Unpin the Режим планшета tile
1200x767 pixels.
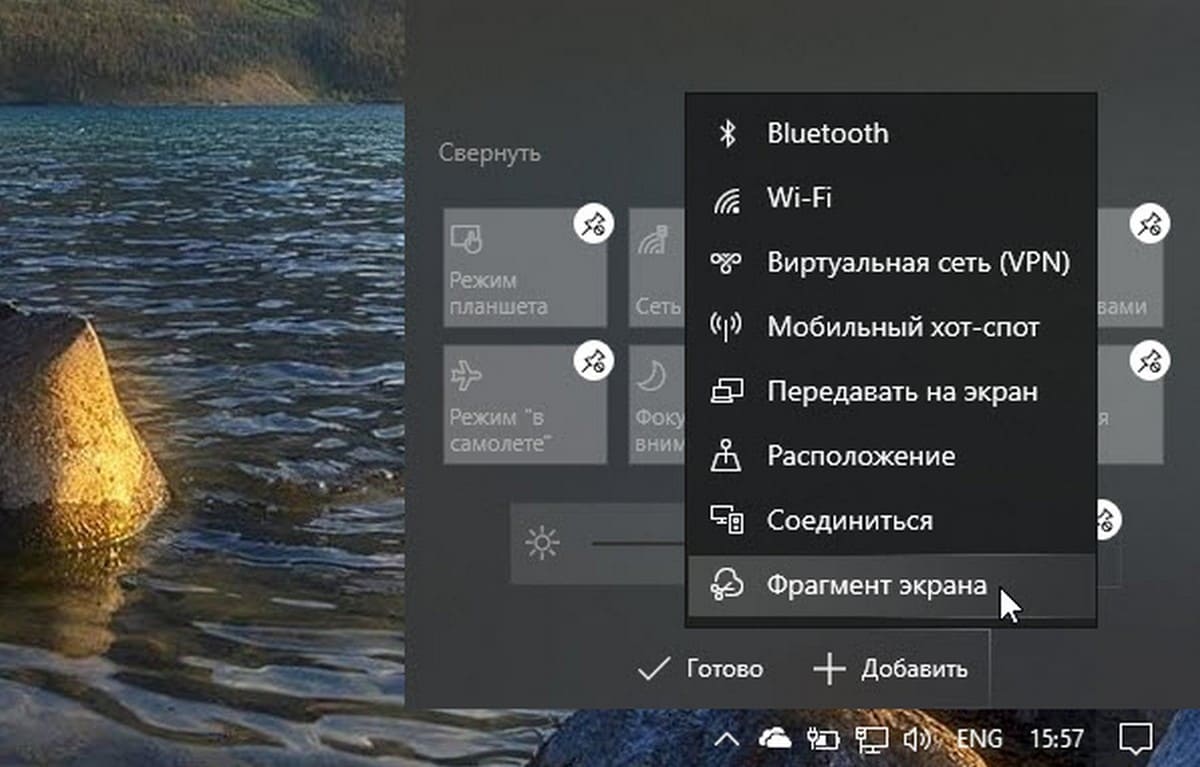click(593, 225)
